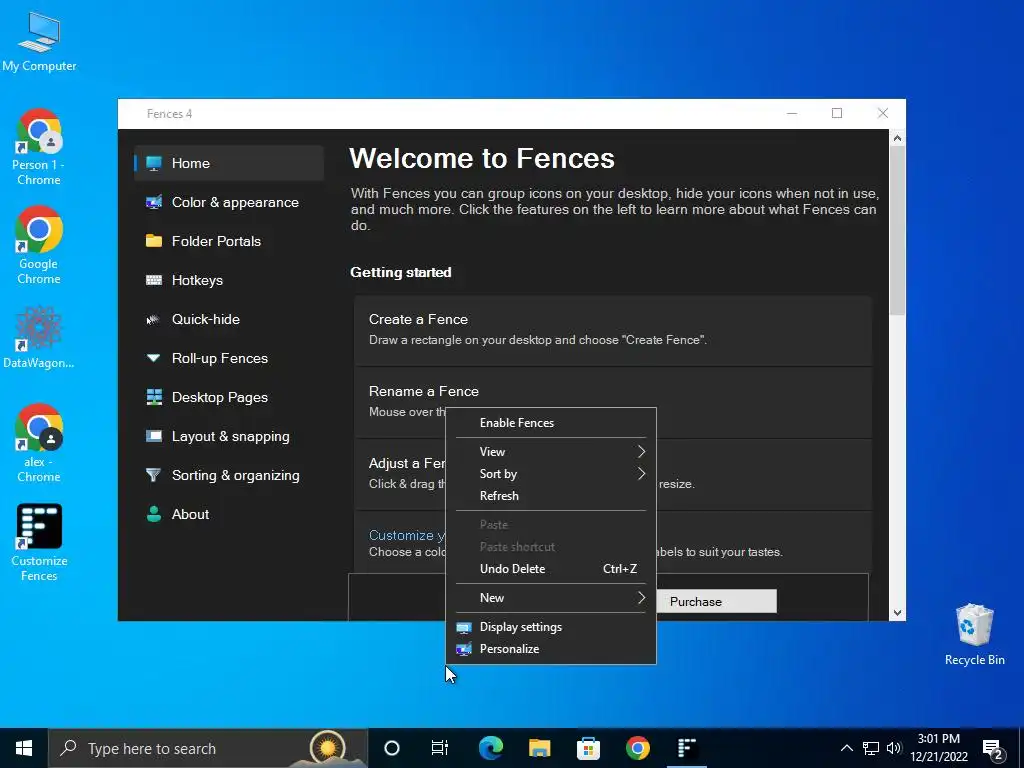Select the DataWagon desktop shortcut
The width and height of the screenshot is (1024, 768).
(39, 338)
